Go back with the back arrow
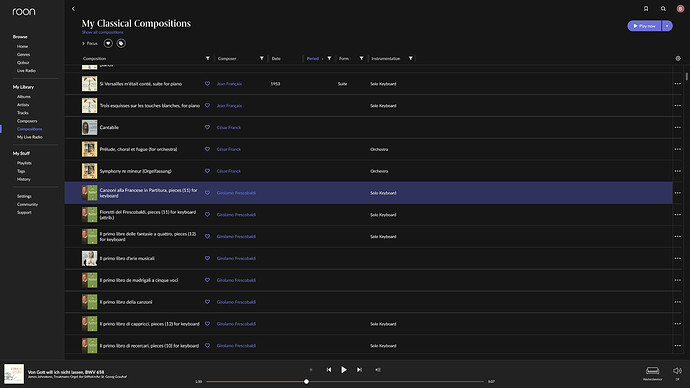 [x=73, y=8]
